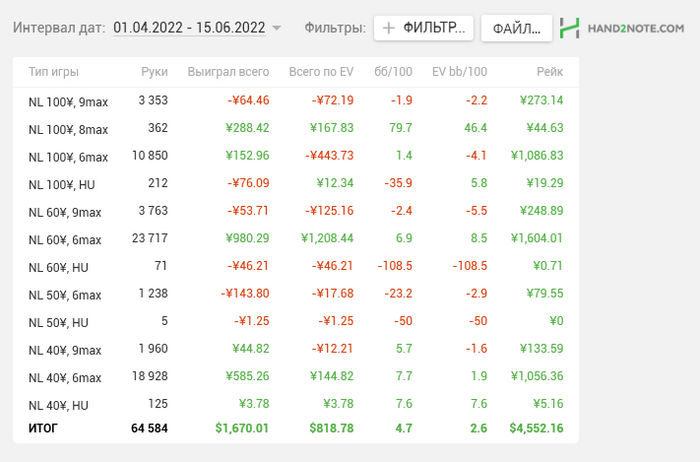Viewport: 700px width, 462px height.
Task: Click total winnings $1,670.01
Action: 242,429
